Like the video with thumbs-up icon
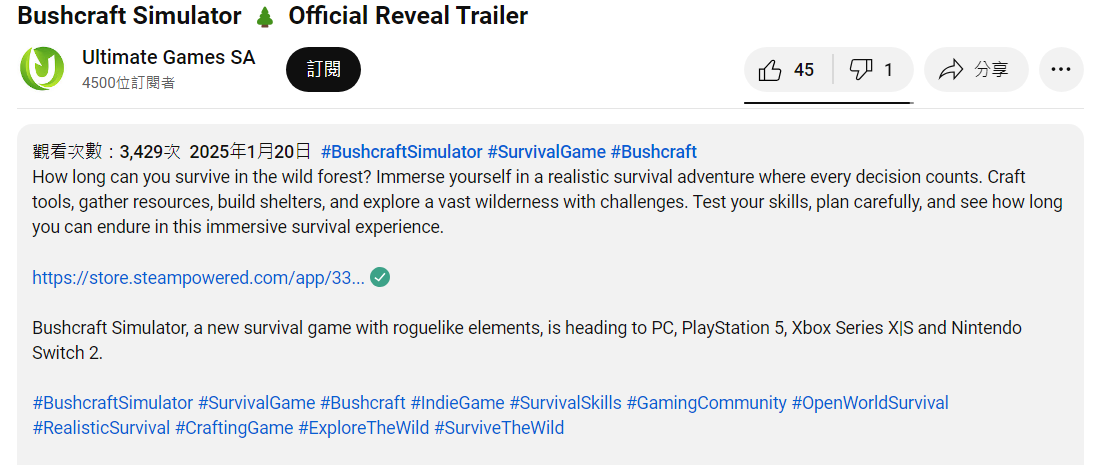This screenshot has height=465, width=1097. [788, 70]
